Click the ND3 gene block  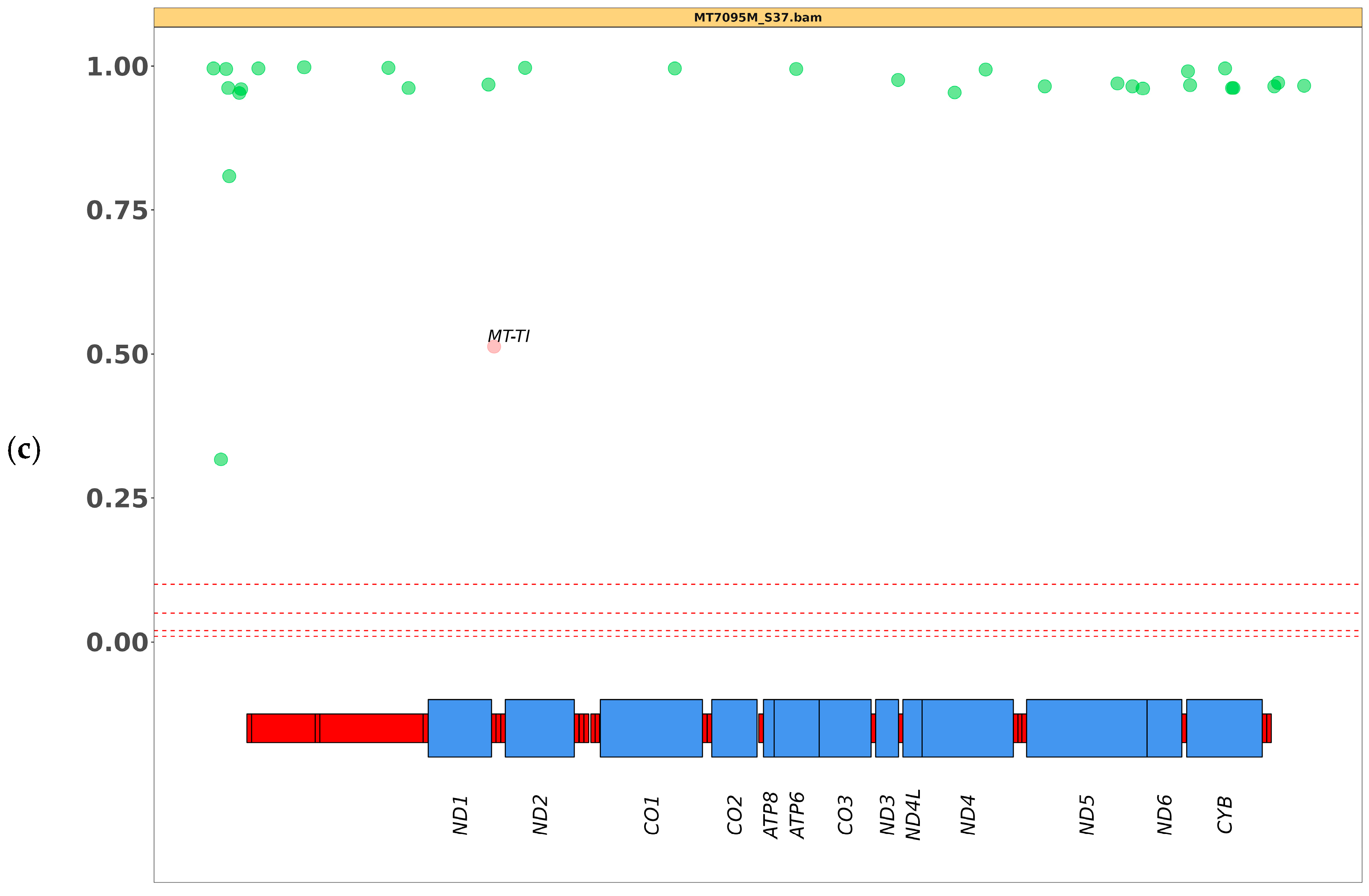pos(886,728)
